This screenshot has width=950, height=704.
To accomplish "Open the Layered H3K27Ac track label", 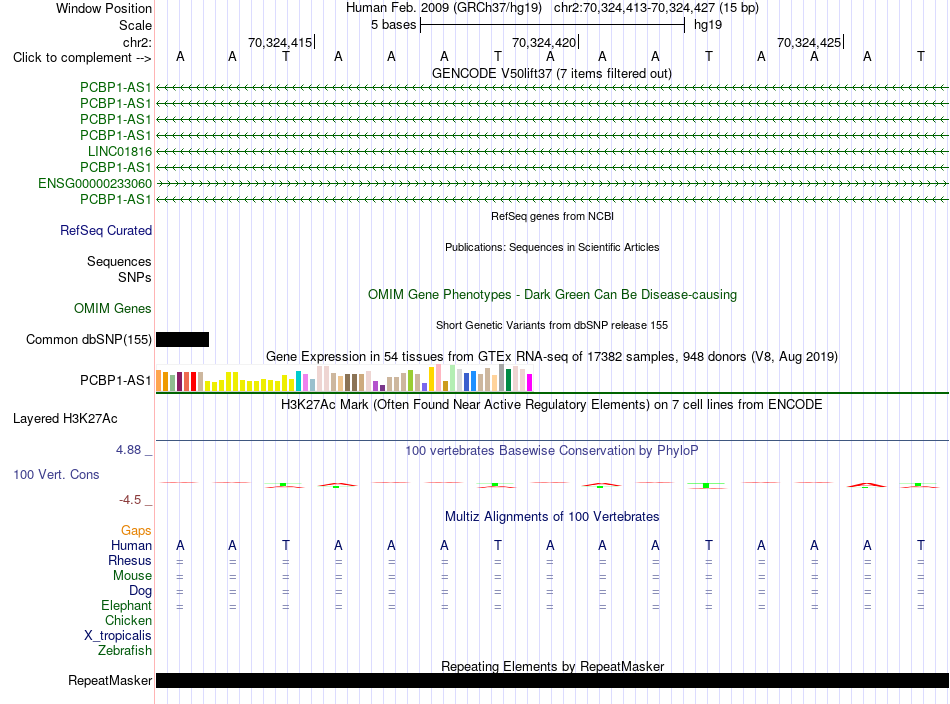I will tap(65, 419).
